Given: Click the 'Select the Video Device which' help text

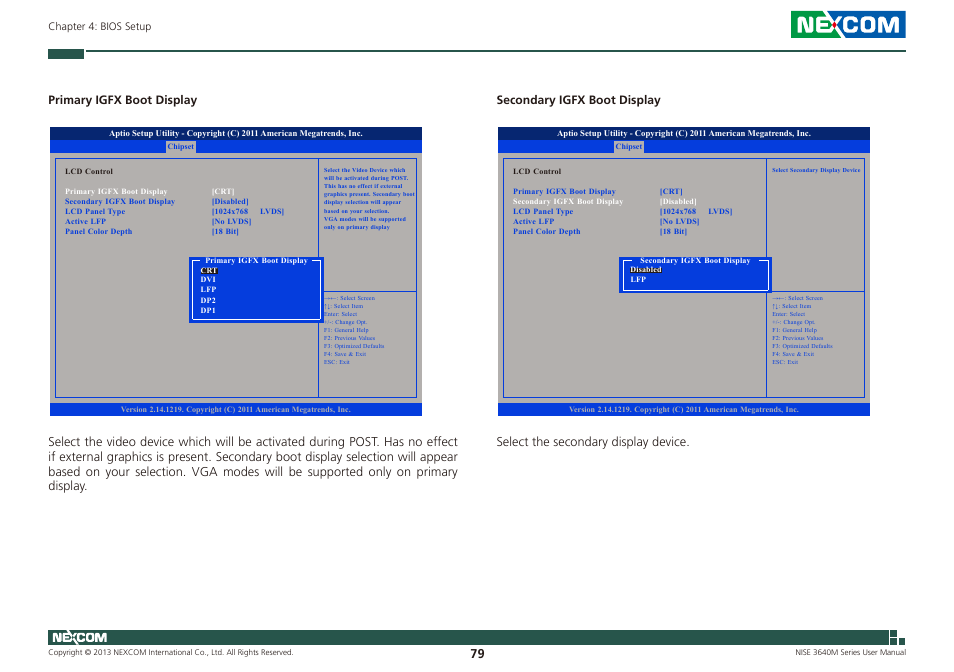Looking at the screenshot, I should coord(364,170).
